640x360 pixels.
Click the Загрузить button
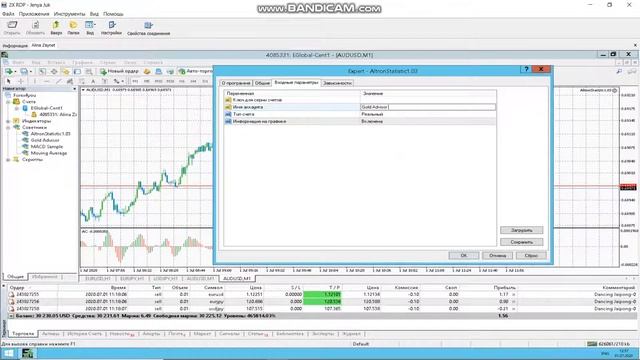pos(522,230)
